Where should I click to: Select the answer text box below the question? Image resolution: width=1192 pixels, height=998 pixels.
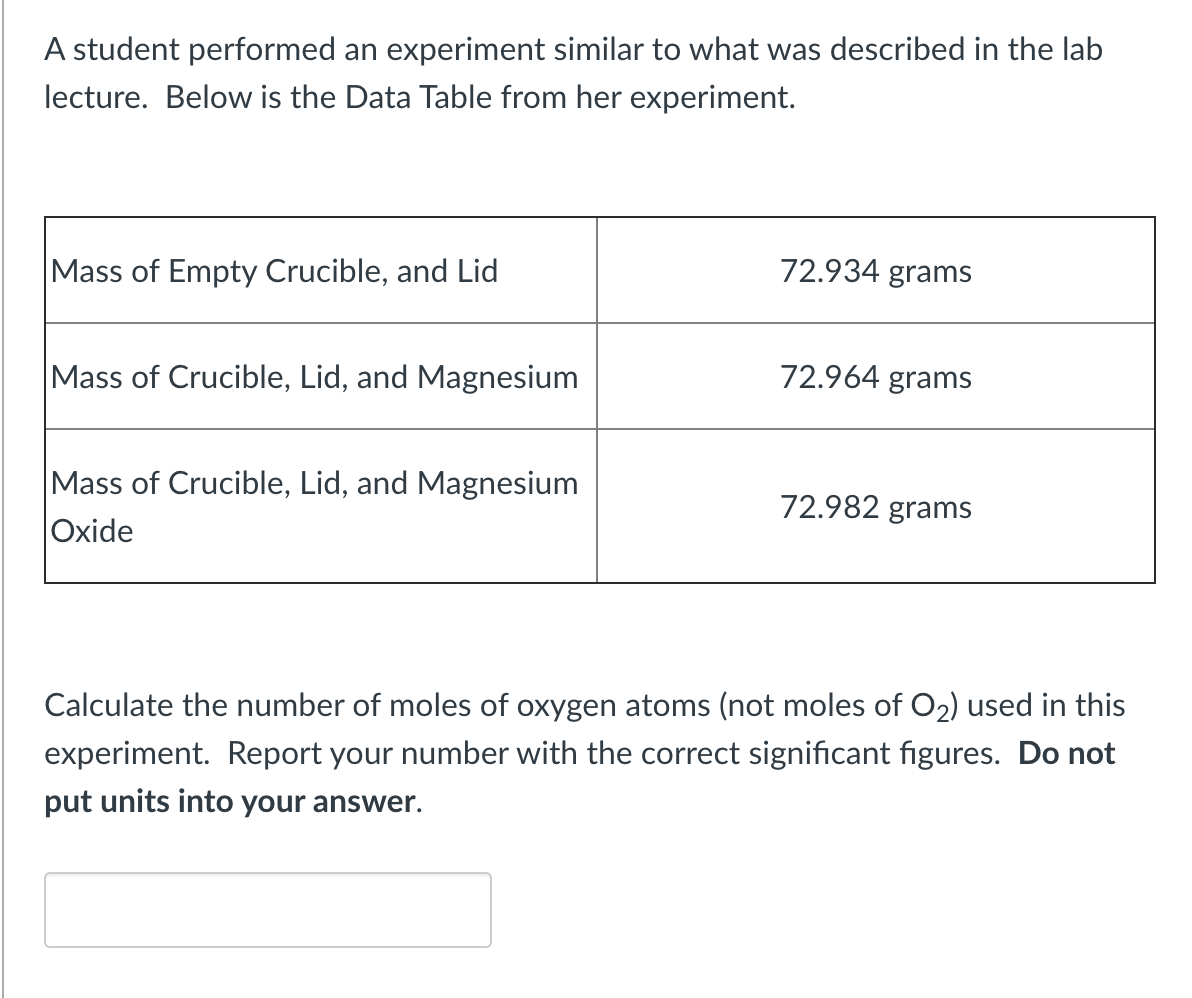(266, 909)
